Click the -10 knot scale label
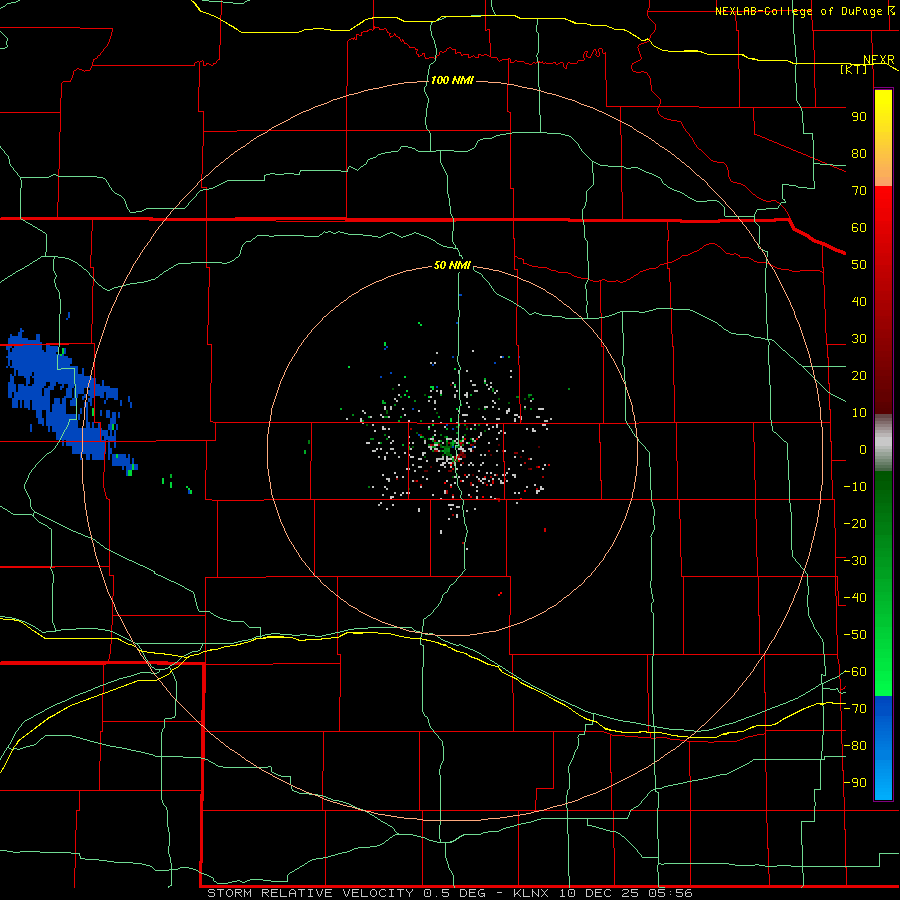This screenshot has width=900, height=900. click(855, 487)
